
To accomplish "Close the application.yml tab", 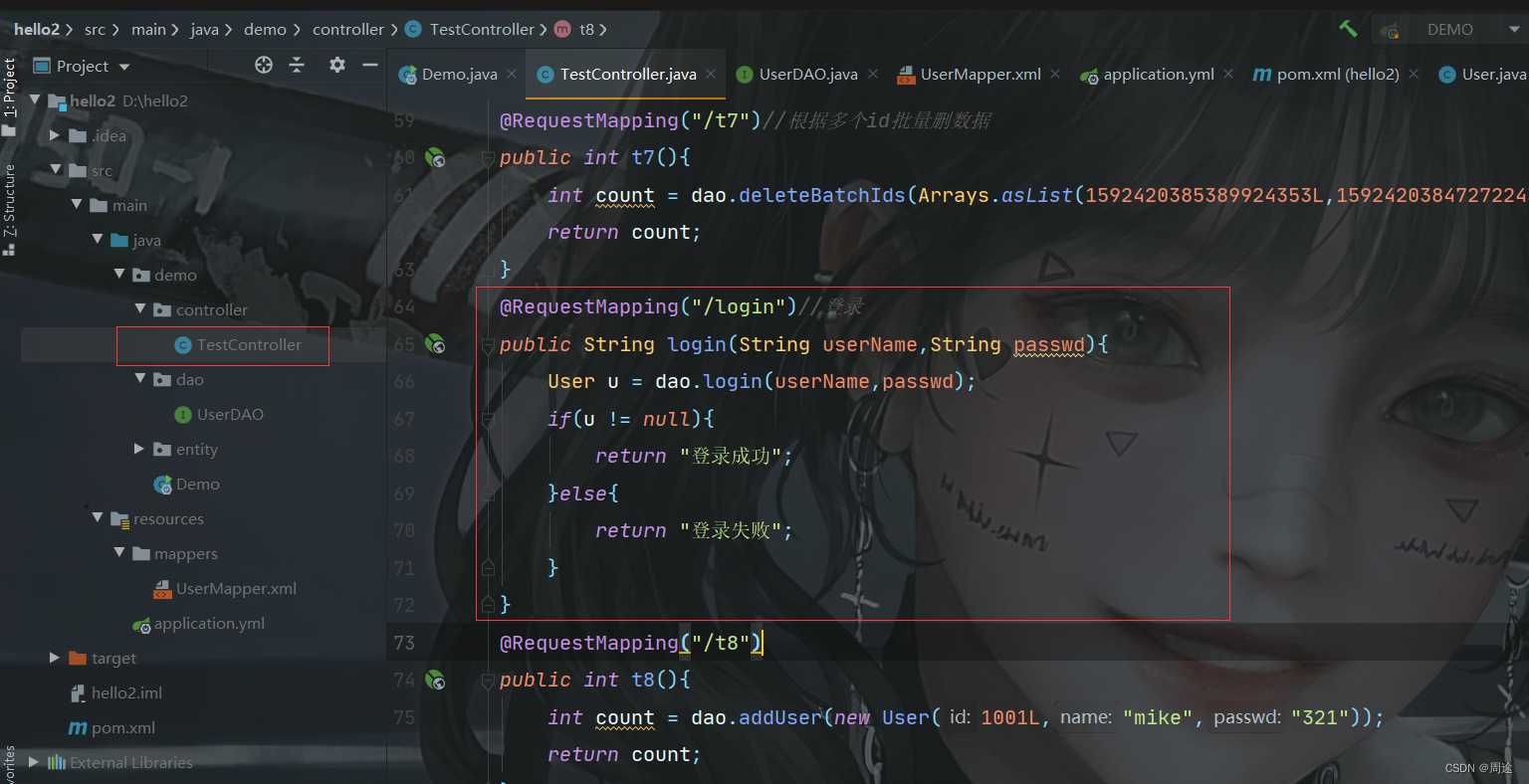I will pyautogui.click(x=1228, y=74).
